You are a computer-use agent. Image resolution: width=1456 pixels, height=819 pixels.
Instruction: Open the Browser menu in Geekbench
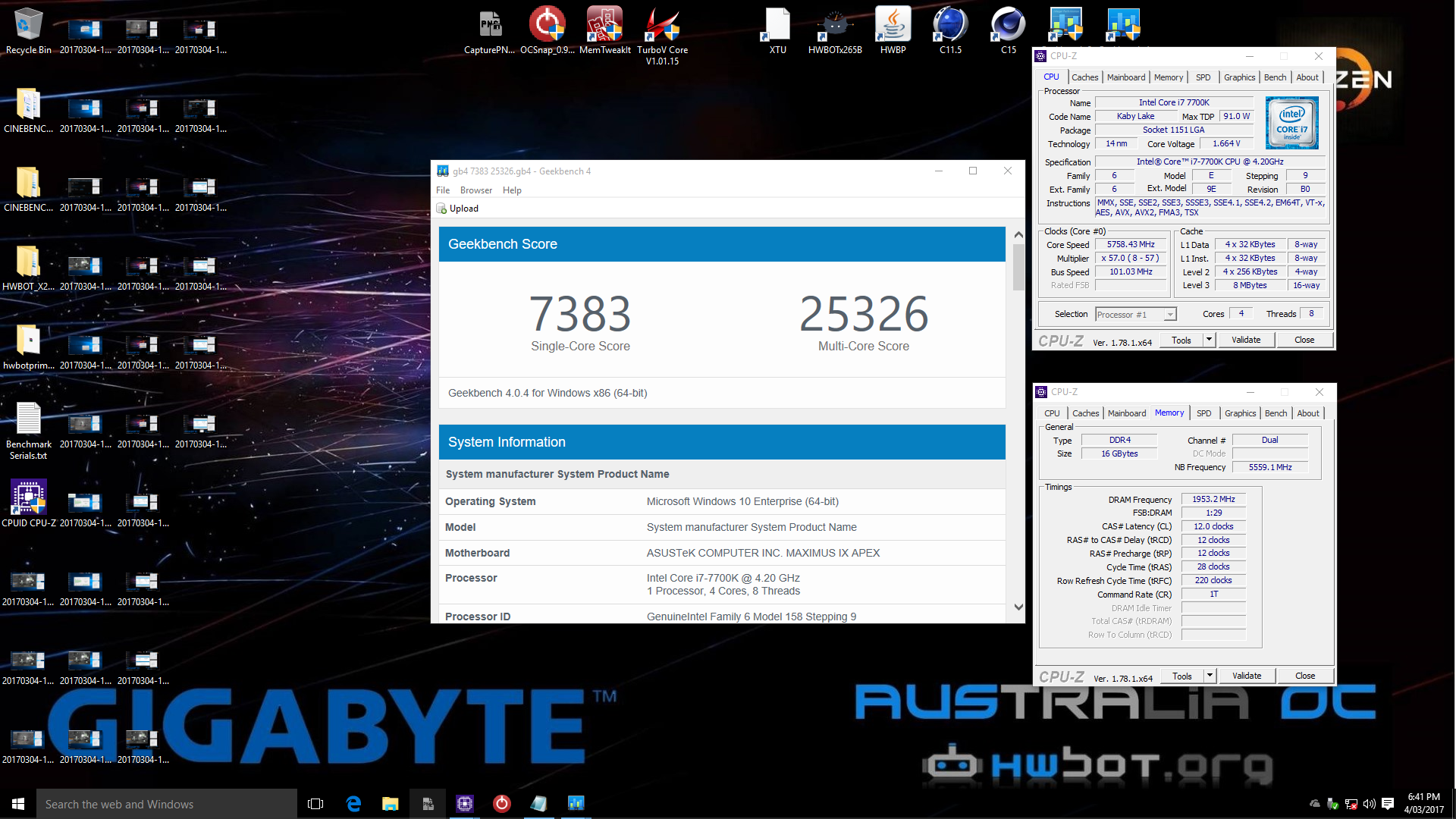click(476, 190)
